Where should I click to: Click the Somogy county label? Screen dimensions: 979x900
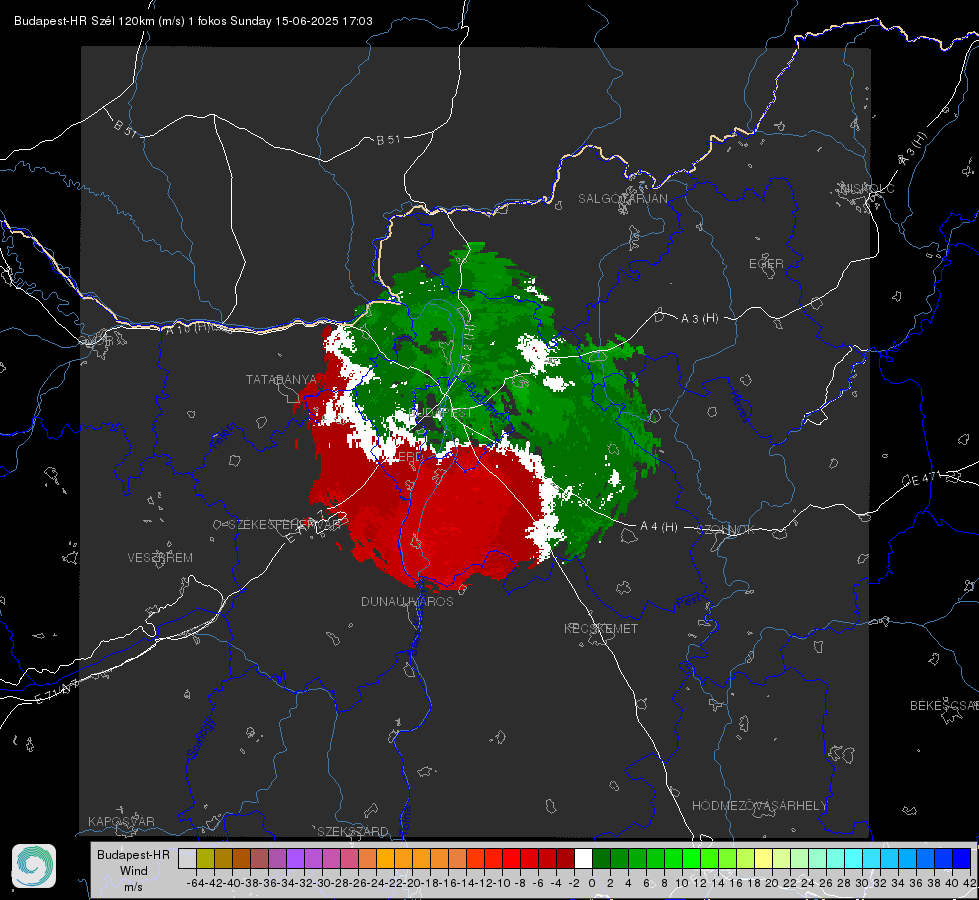point(200,738)
